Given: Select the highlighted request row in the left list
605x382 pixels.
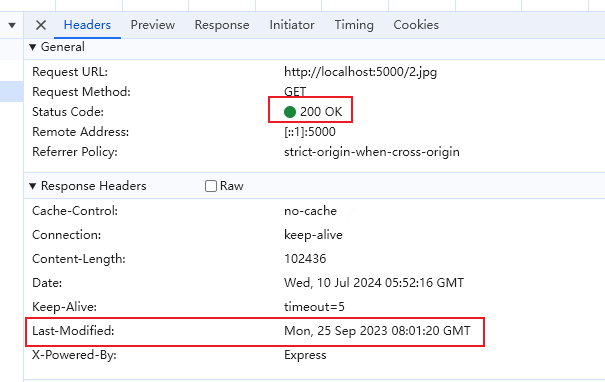Looking at the screenshot, I should pos(12,92).
